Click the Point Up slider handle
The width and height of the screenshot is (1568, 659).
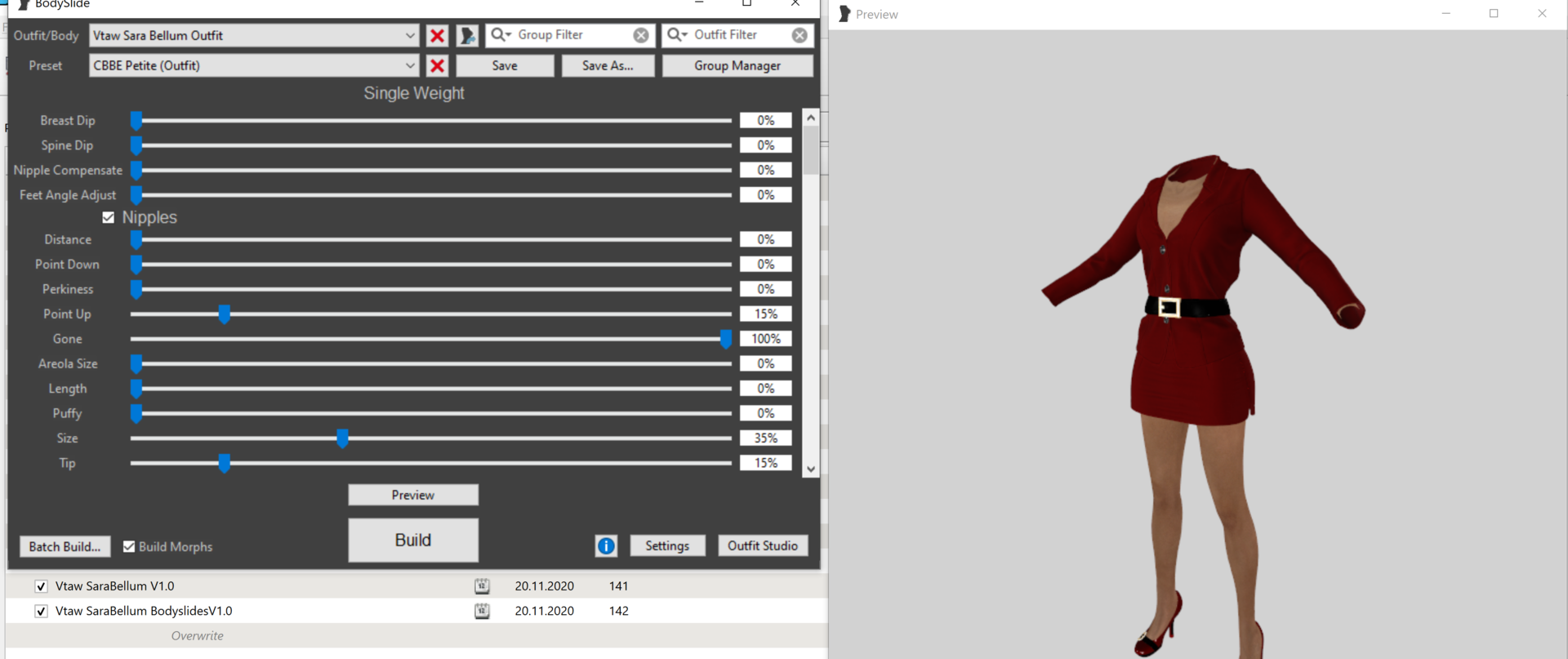225,314
